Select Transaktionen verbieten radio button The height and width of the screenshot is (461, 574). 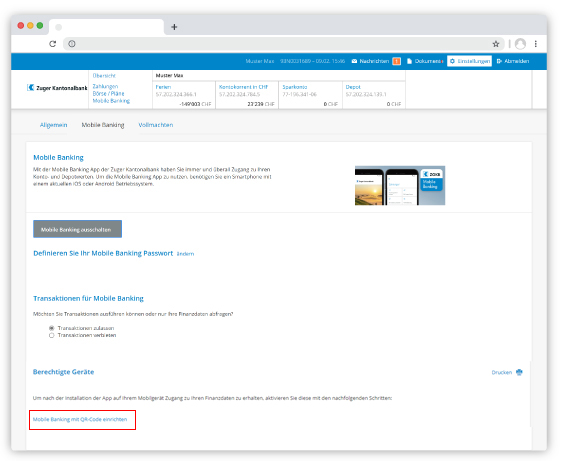tap(52, 335)
